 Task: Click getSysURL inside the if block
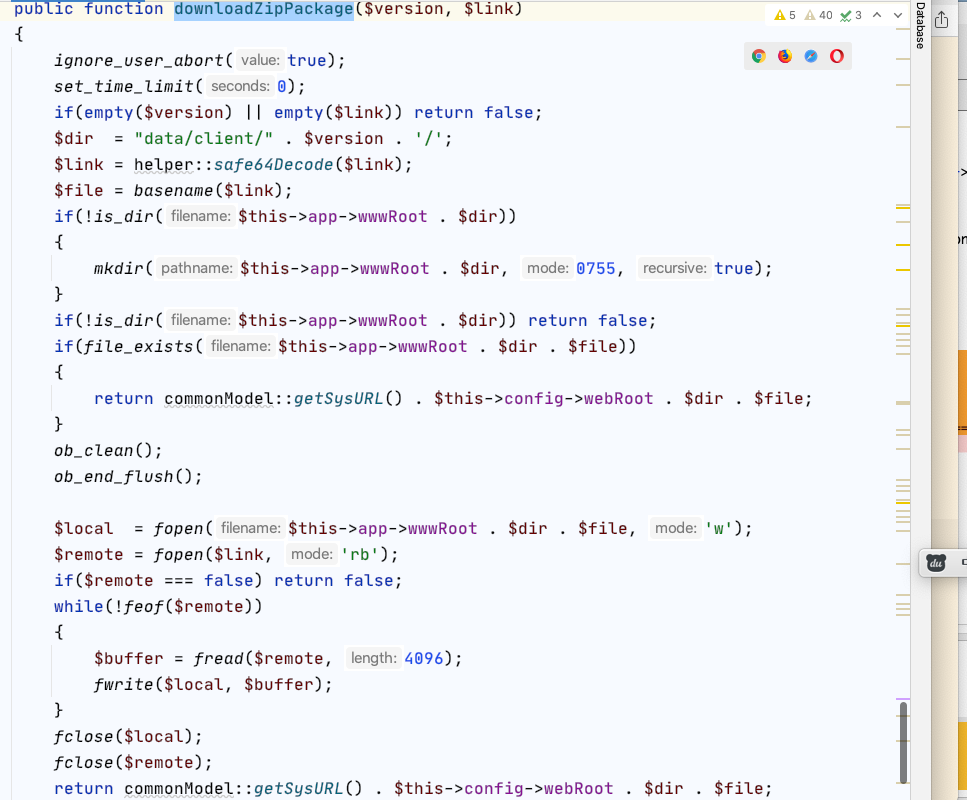(338, 398)
